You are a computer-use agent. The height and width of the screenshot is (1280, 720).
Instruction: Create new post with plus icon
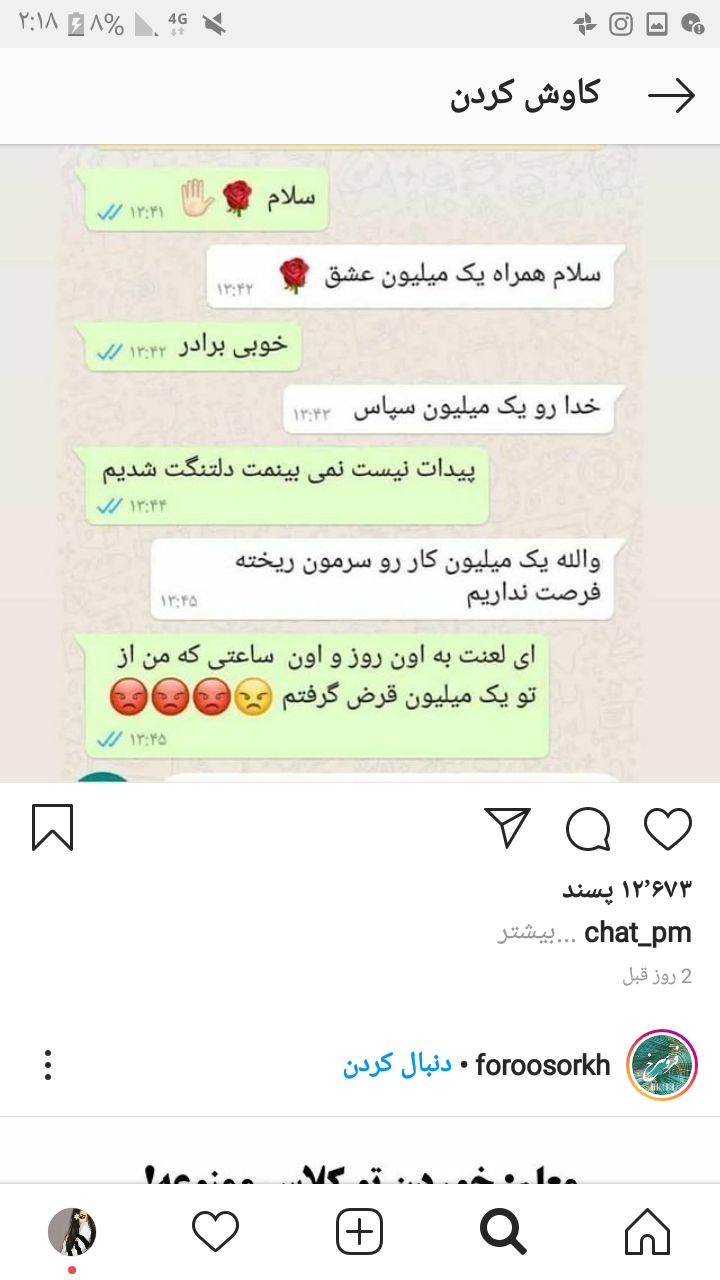coord(359,1232)
